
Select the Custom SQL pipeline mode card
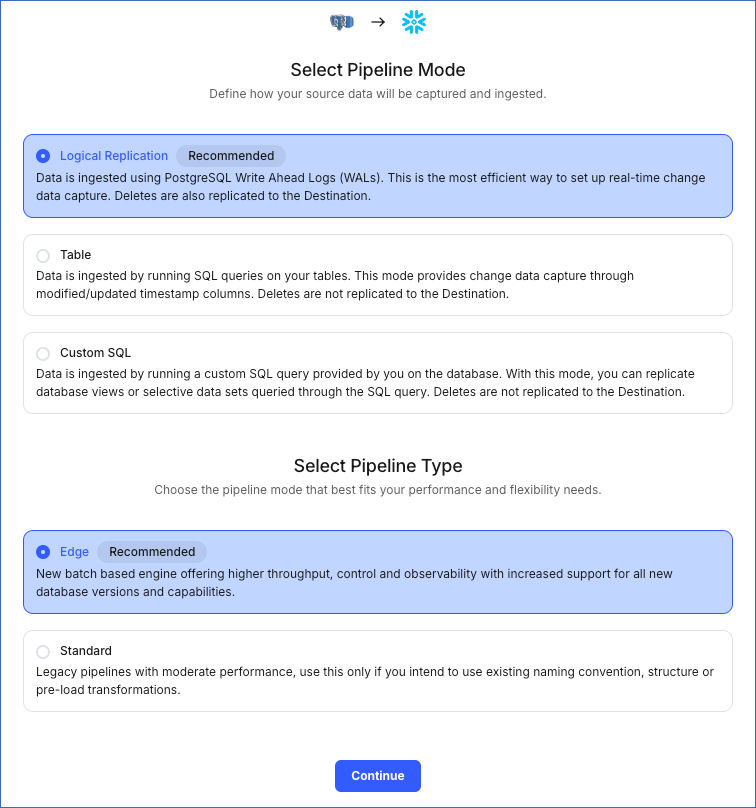(378, 374)
